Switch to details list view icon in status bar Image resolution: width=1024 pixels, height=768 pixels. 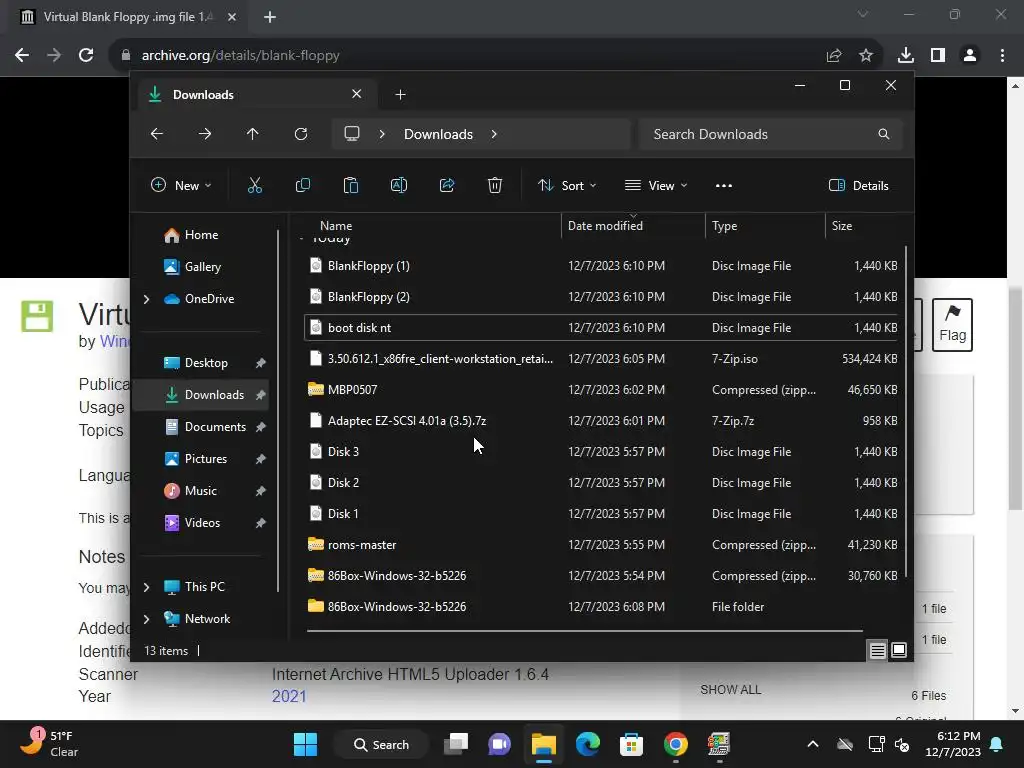coord(877,650)
